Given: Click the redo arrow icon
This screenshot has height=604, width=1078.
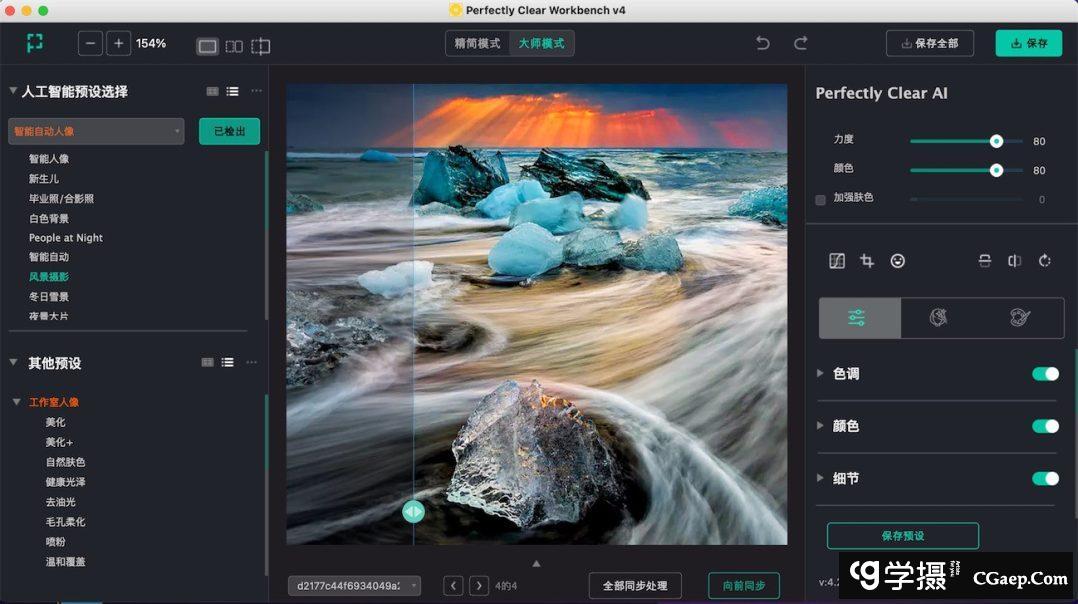Looking at the screenshot, I should click(800, 43).
